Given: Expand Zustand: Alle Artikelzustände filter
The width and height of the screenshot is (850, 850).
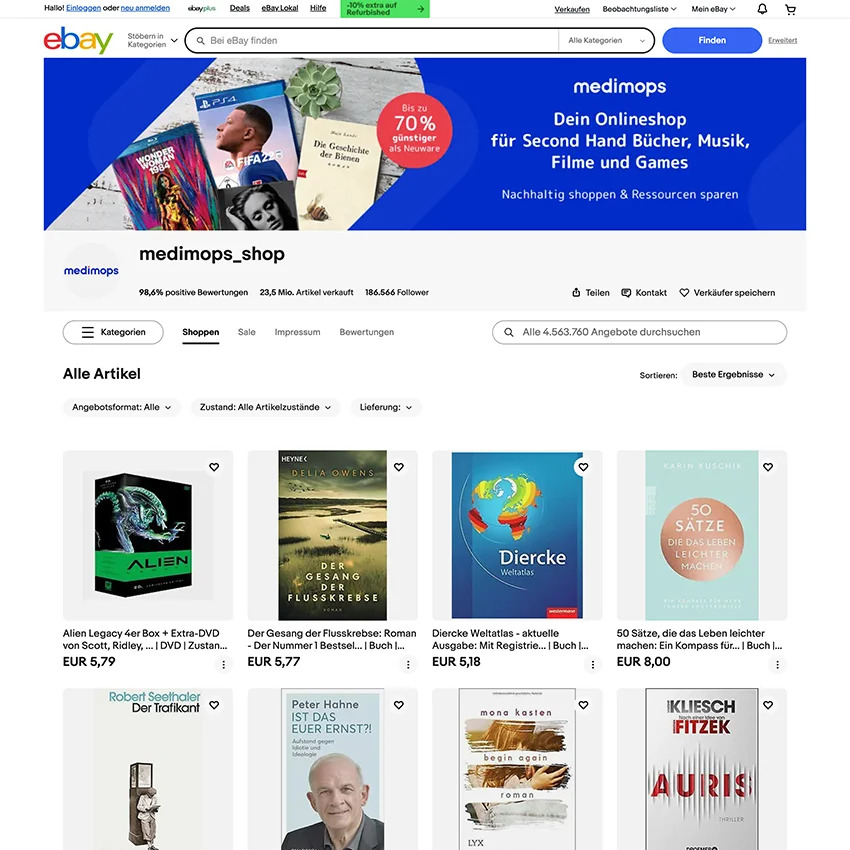Looking at the screenshot, I should pos(265,407).
